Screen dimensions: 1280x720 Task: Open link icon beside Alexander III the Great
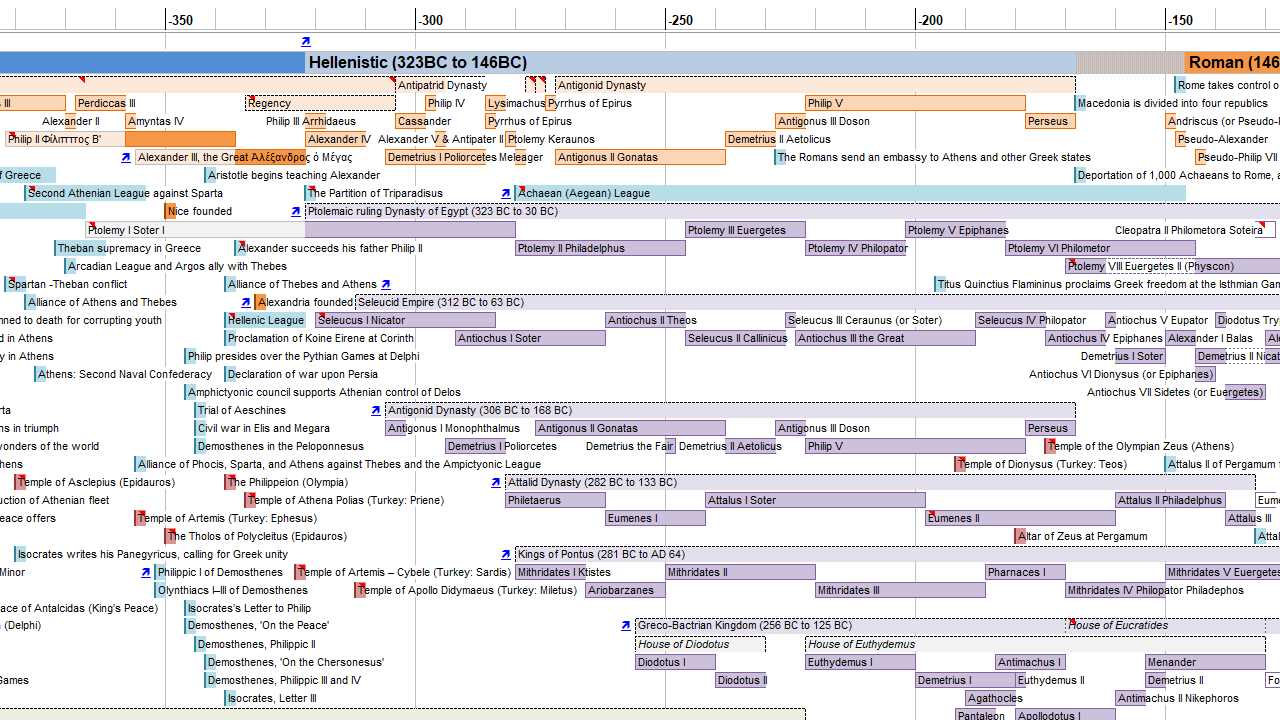coord(126,158)
